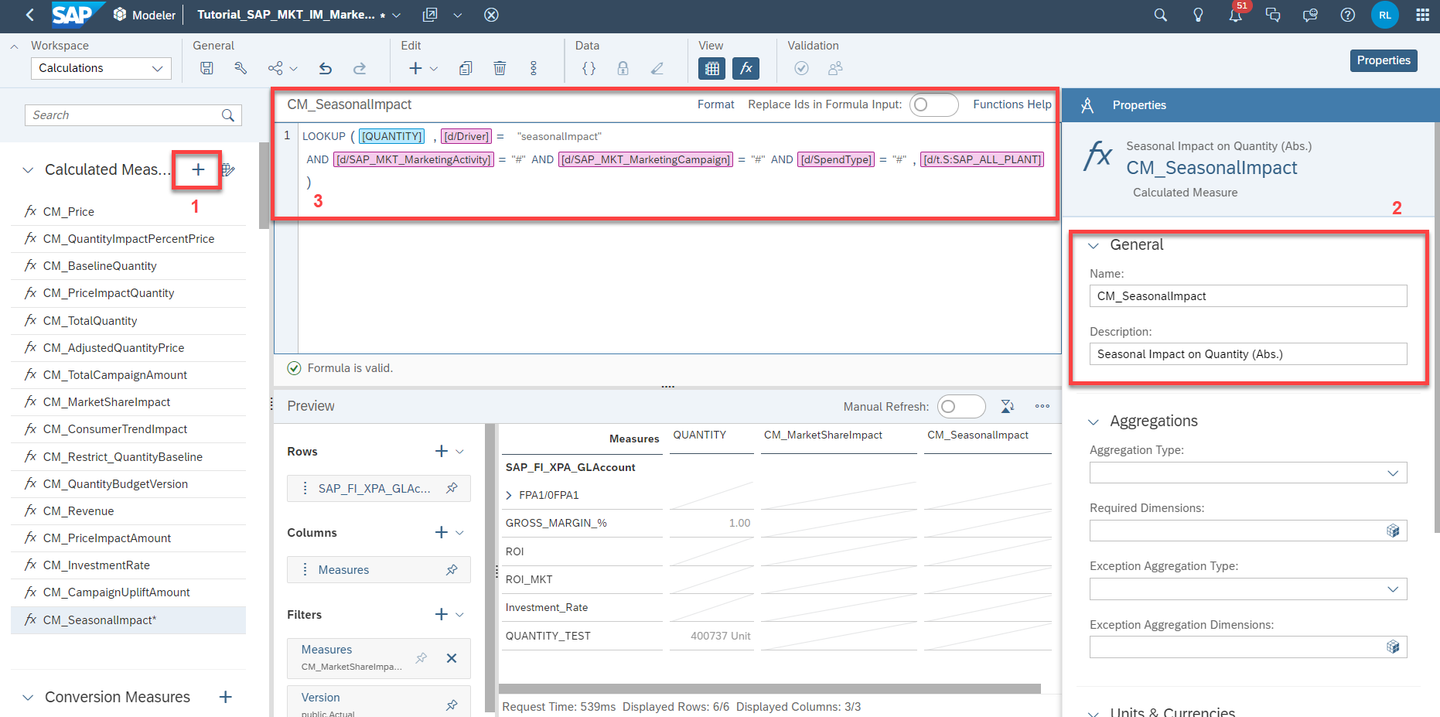Save the model with the disk icon
Image resolution: width=1440 pixels, height=717 pixels.
pyautogui.click(x=207, y=68)
